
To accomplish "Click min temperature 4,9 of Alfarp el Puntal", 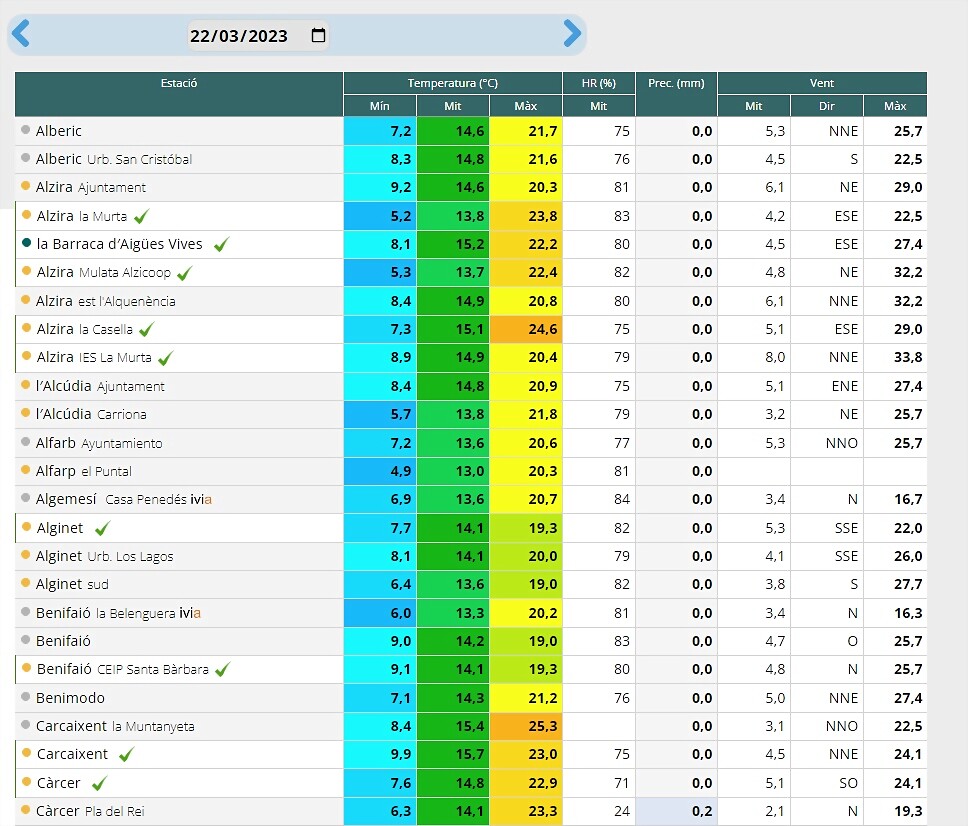I will (x=380, y=471).
